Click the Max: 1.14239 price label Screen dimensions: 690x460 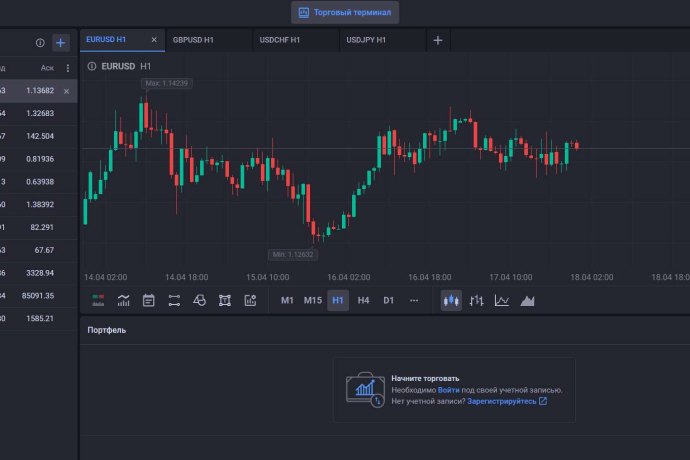166,83
